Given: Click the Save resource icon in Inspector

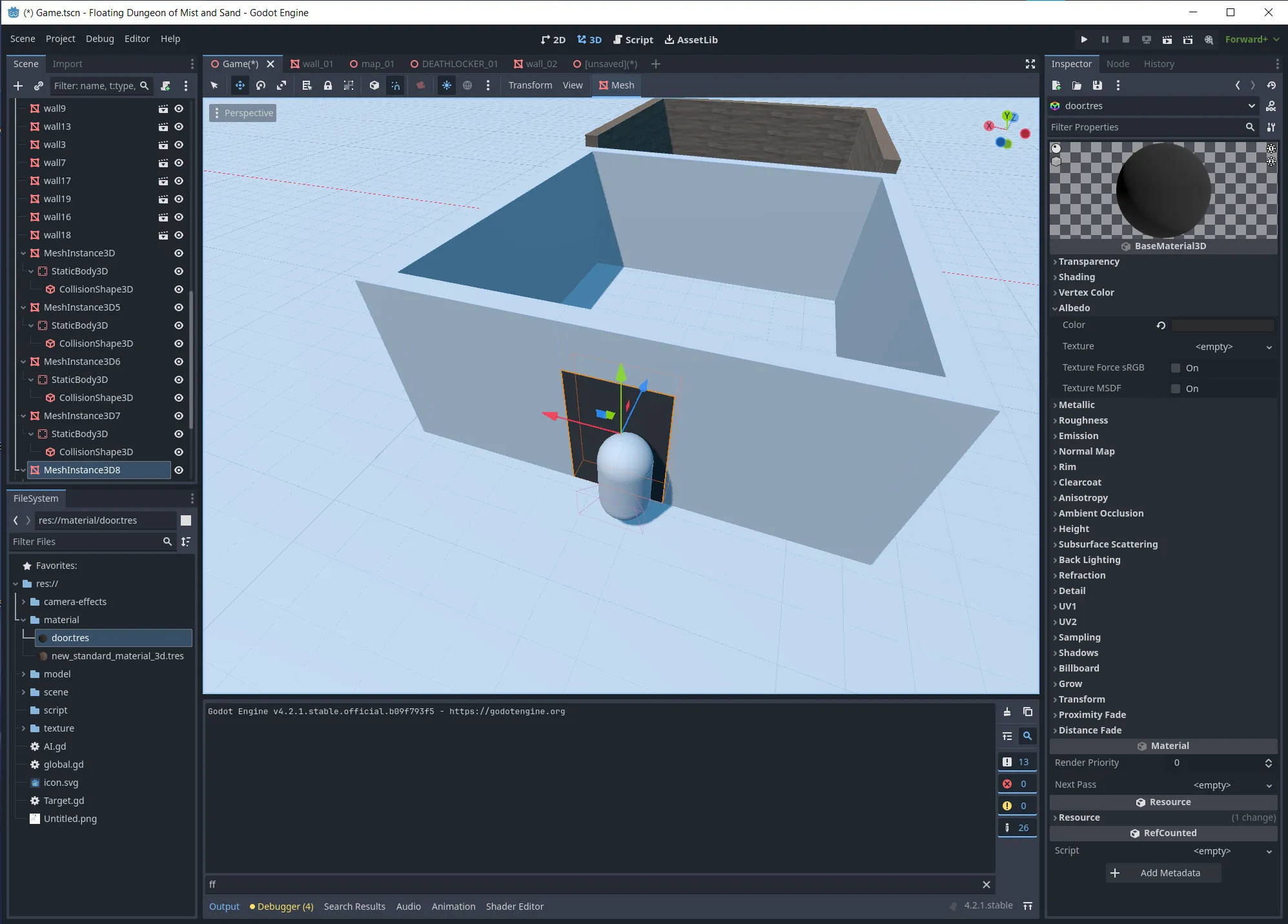Looking at the screenshot, I should tap(1098, 85).
